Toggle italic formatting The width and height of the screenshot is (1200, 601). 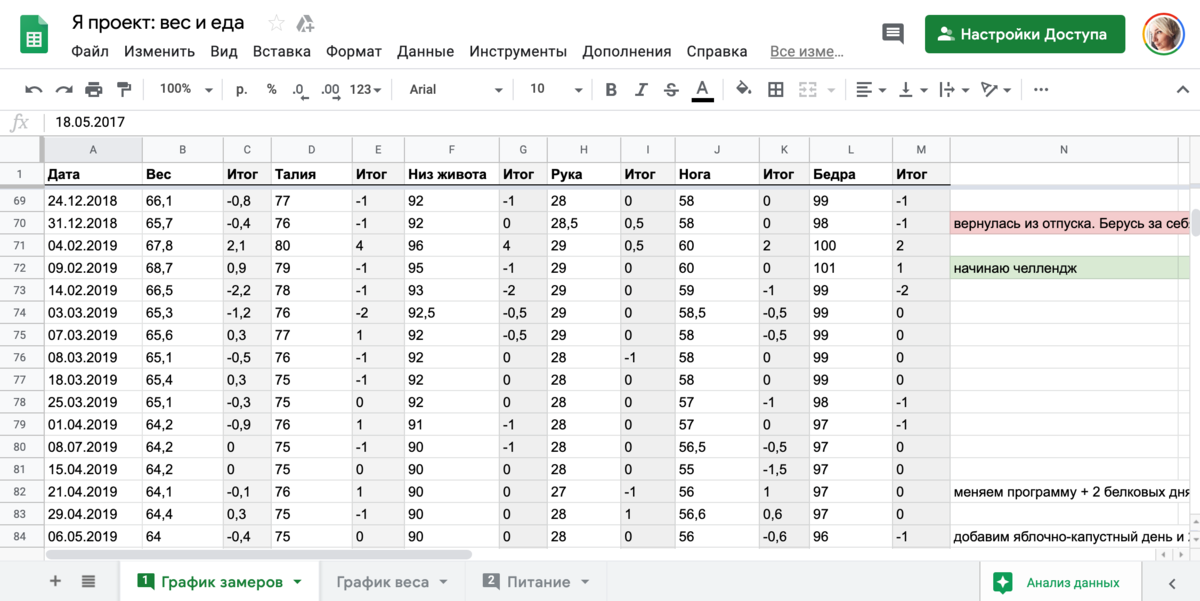point(641,89)
